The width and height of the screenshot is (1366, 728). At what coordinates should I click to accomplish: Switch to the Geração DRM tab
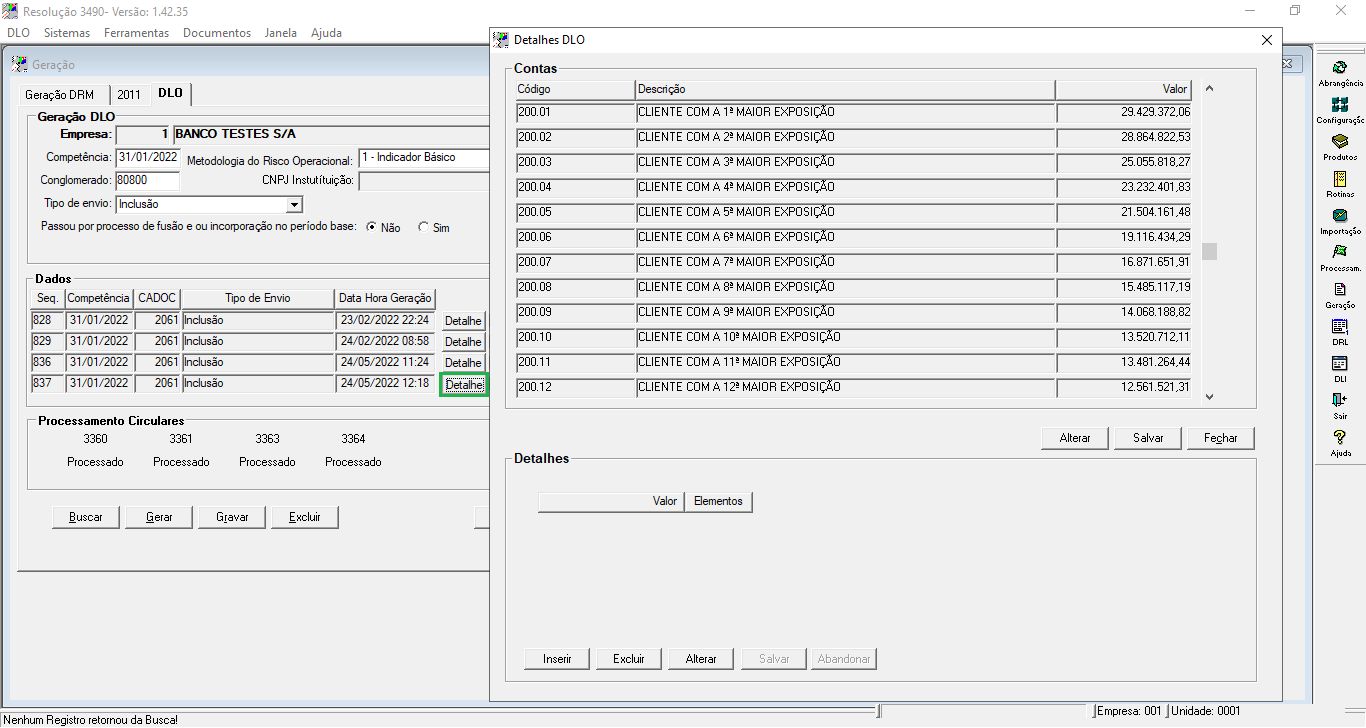pos(60,95)
